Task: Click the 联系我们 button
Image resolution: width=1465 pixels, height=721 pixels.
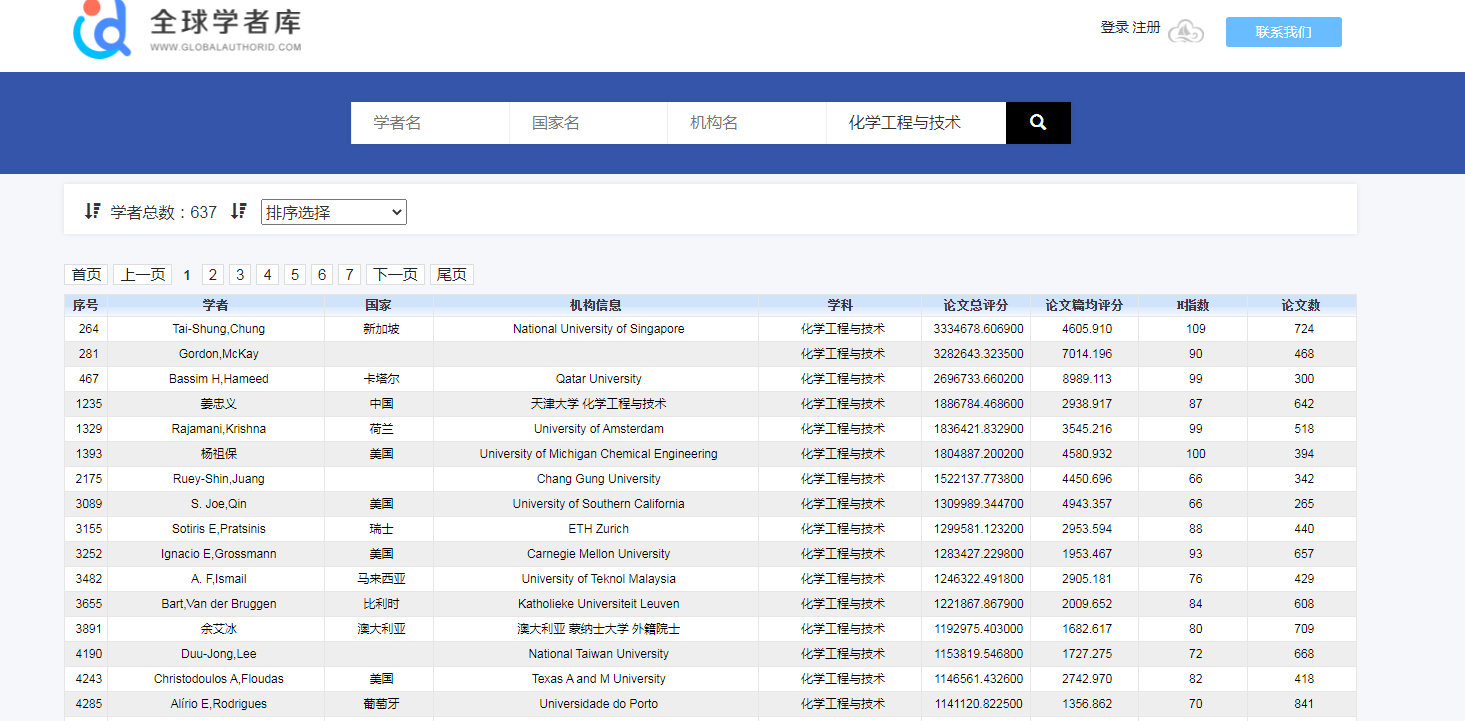Action: (1283, 32)
